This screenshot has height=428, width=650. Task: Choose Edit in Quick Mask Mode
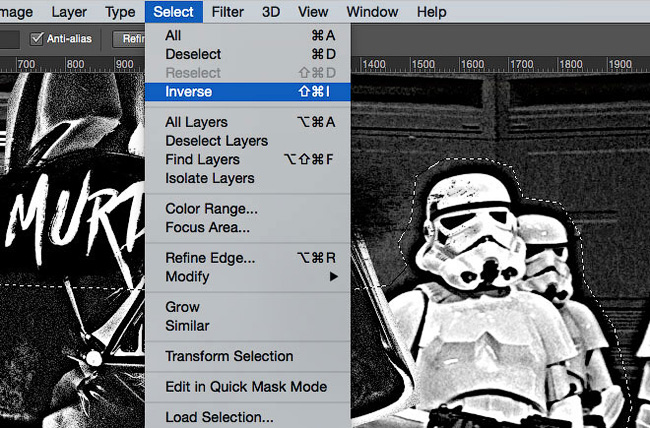248,387
